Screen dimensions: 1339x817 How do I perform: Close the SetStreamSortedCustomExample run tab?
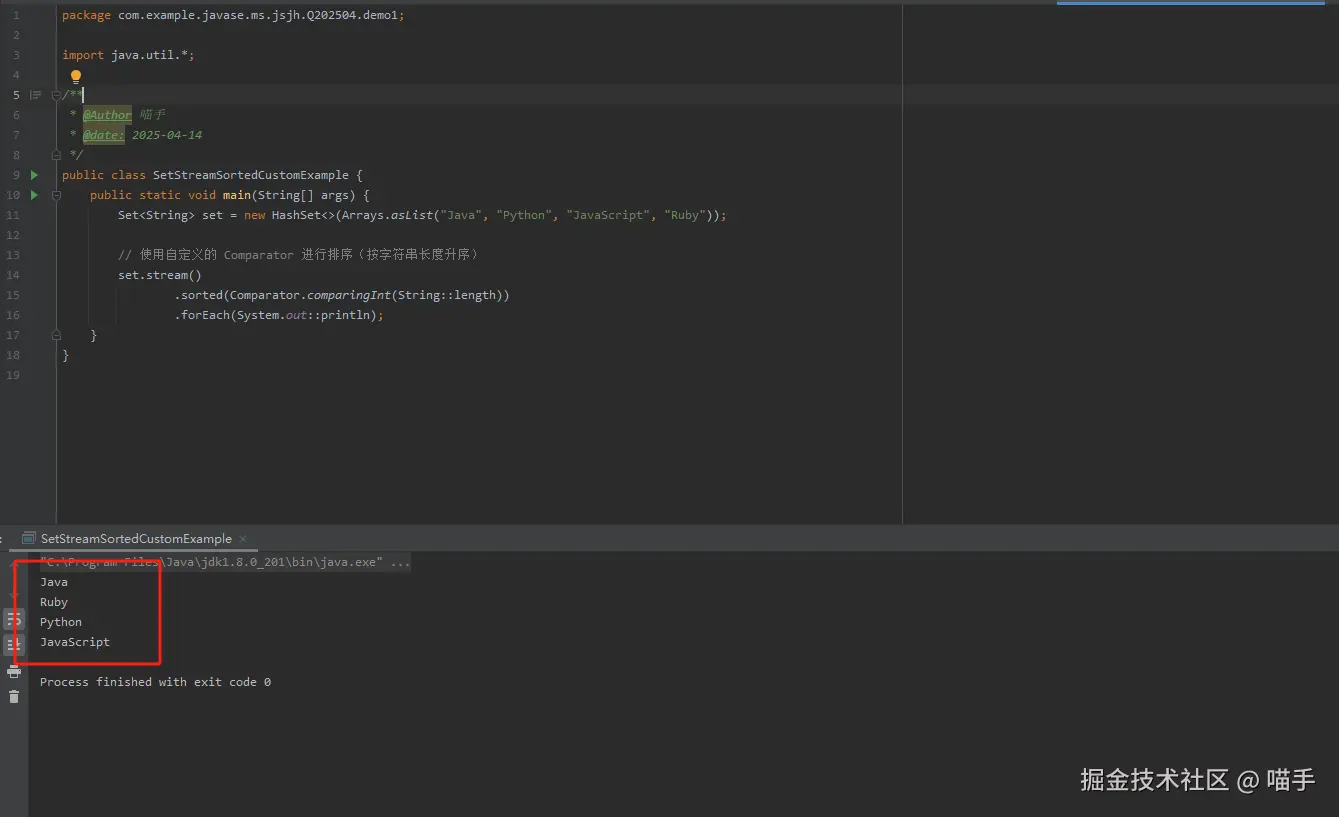point(242,538)
